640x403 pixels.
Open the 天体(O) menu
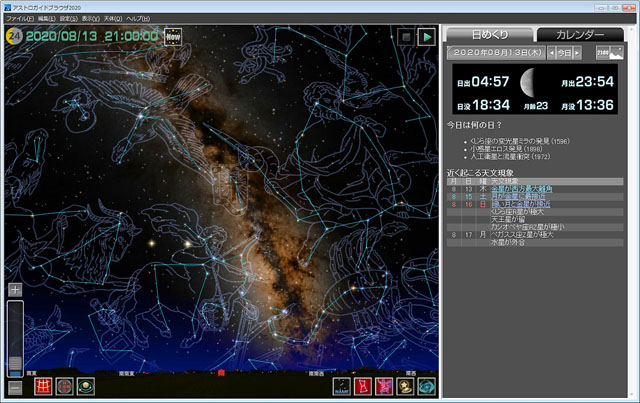click(x=115, y=19)
